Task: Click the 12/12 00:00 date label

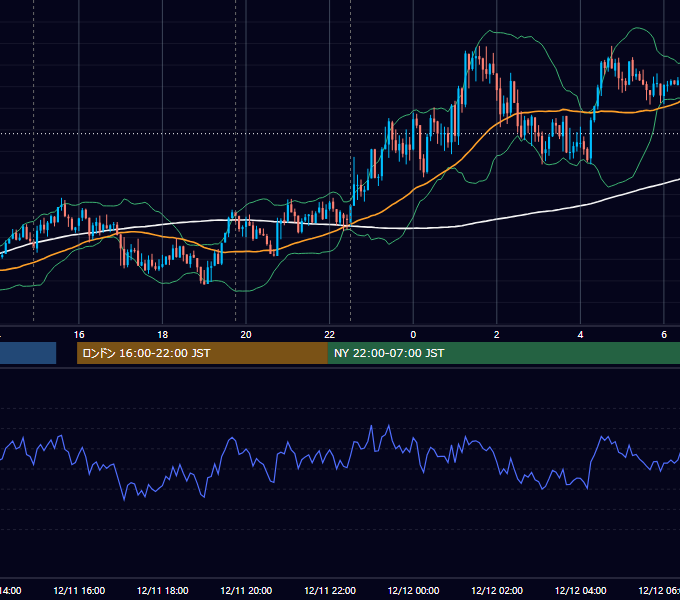Action: (413, 590)
